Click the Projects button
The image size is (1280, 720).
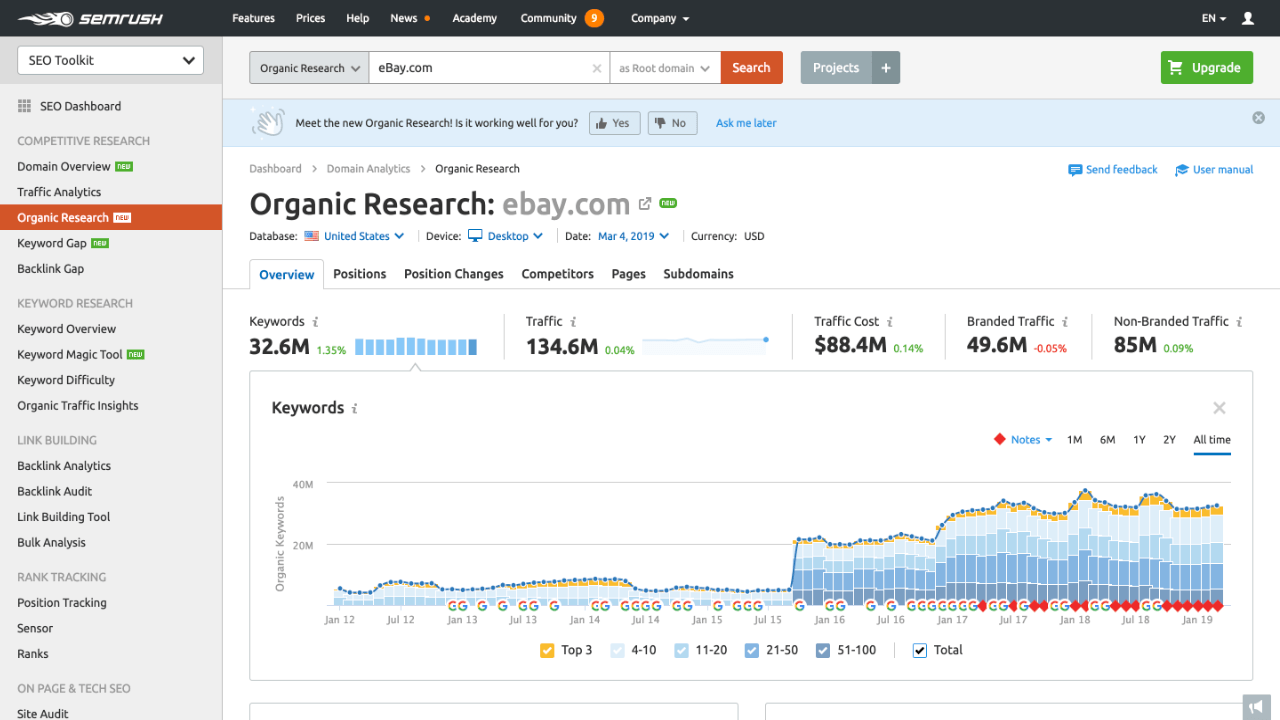(x=836, y=68)
